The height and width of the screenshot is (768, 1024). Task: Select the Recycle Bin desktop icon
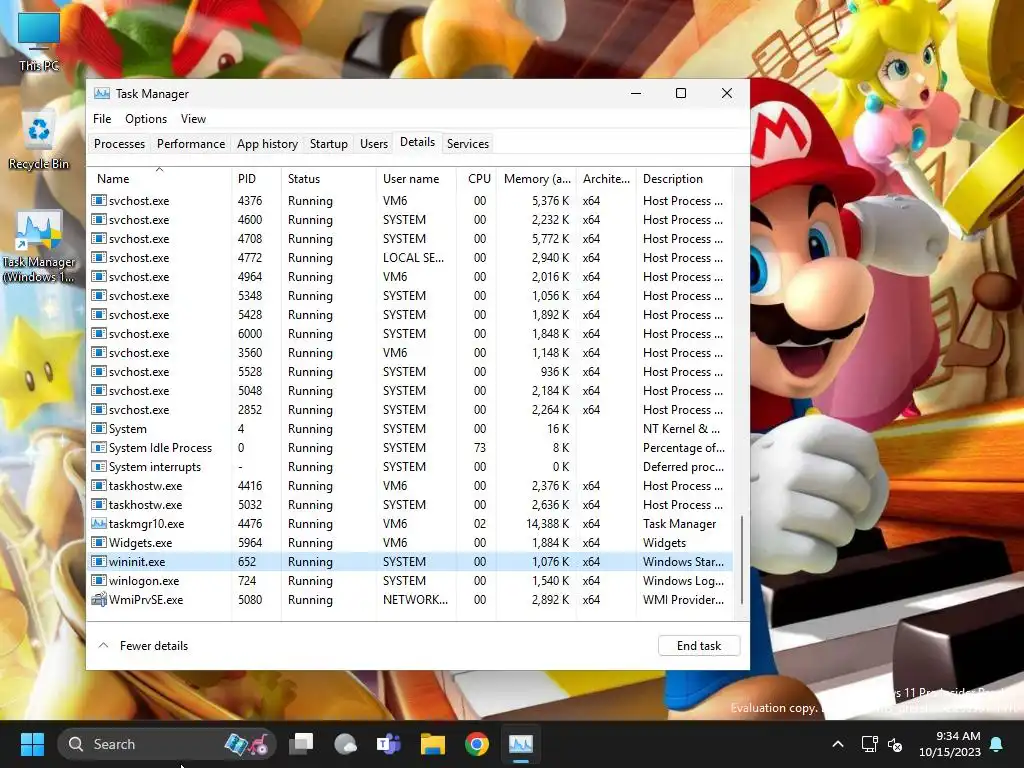tap(39, 140)
